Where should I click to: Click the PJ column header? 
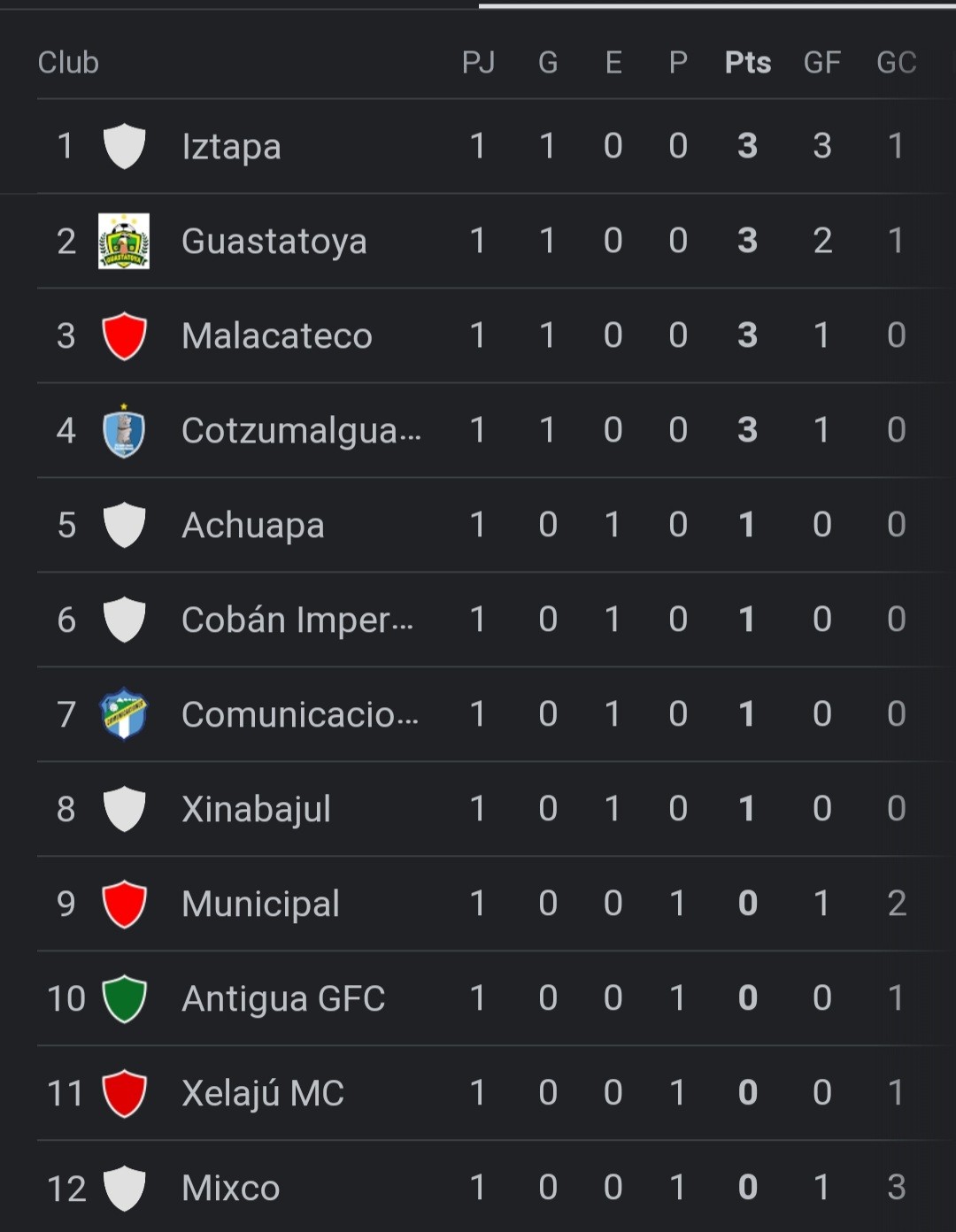pyautogui.click(x=478, y=63)
